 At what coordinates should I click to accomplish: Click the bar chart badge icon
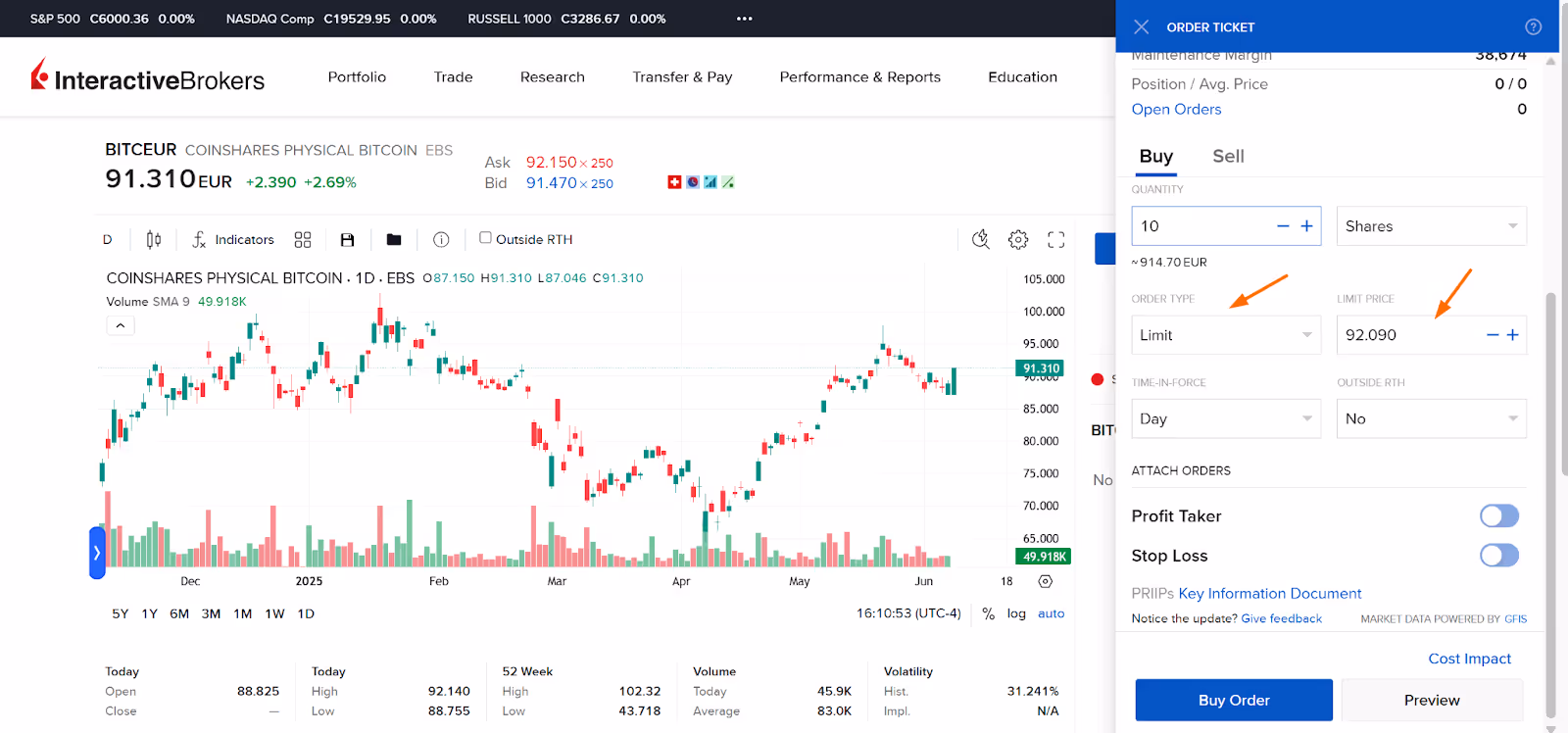tap(710, 182)
